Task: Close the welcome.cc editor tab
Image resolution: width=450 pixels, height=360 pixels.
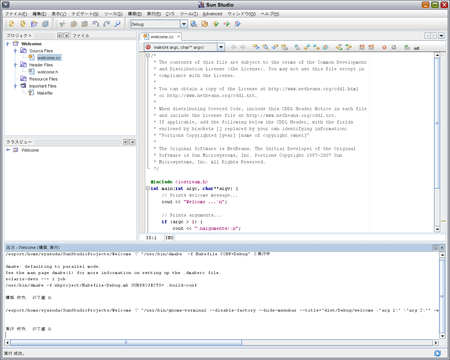Action: [178, 37]
